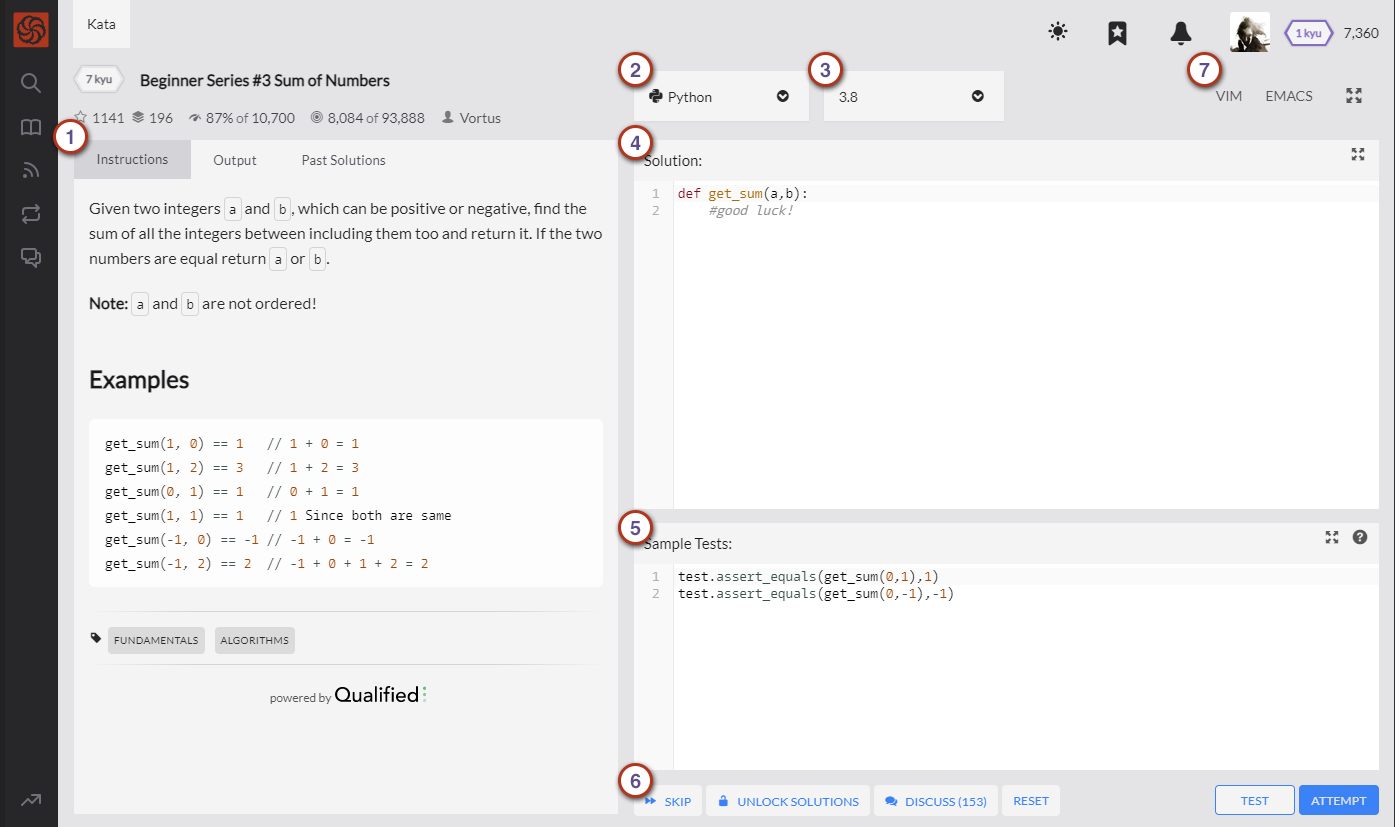Open the Python language dropdown
This screenshot has height=827, width=1395.
721,96
